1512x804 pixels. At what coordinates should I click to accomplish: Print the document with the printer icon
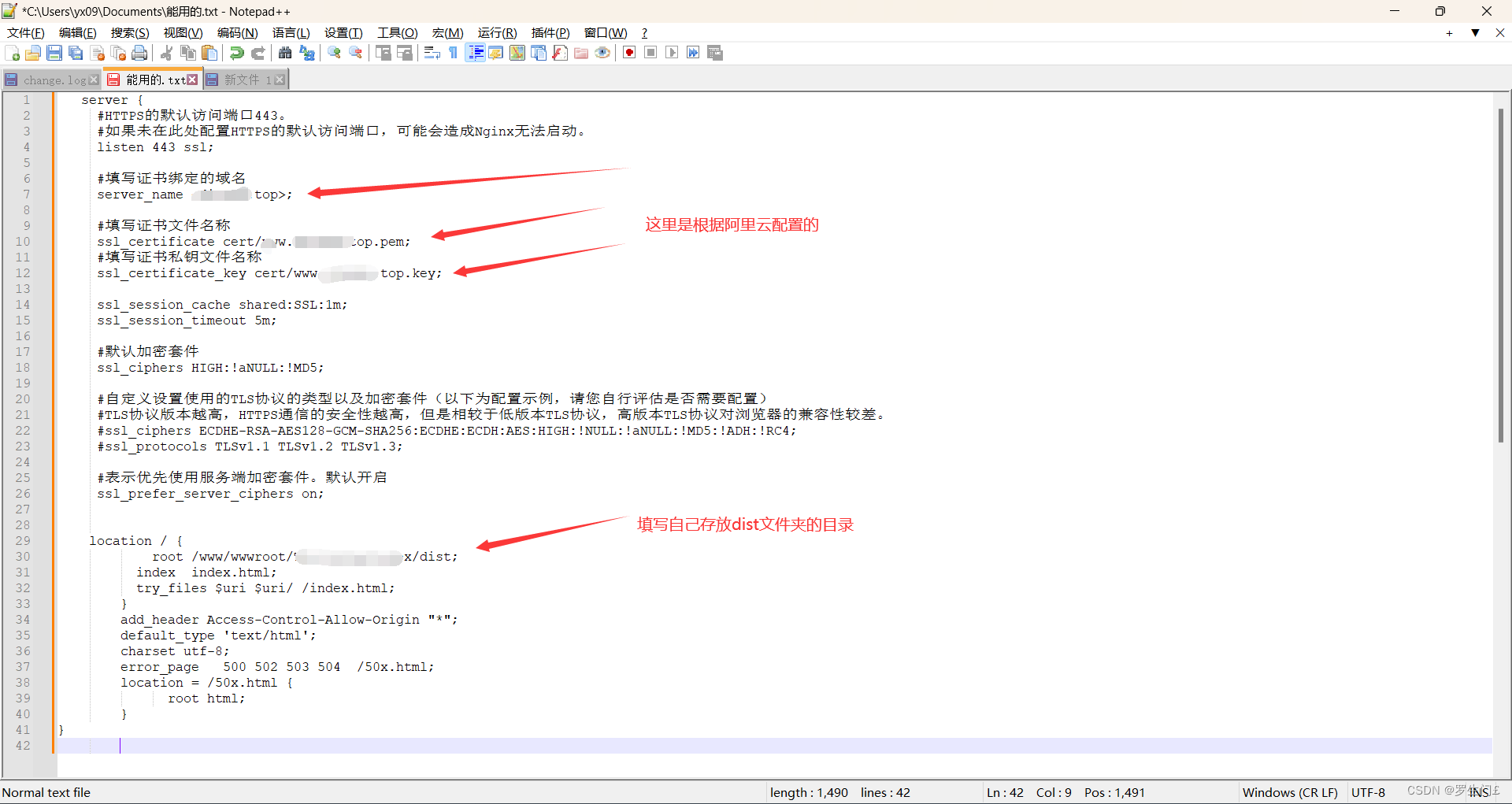(140, 53)
